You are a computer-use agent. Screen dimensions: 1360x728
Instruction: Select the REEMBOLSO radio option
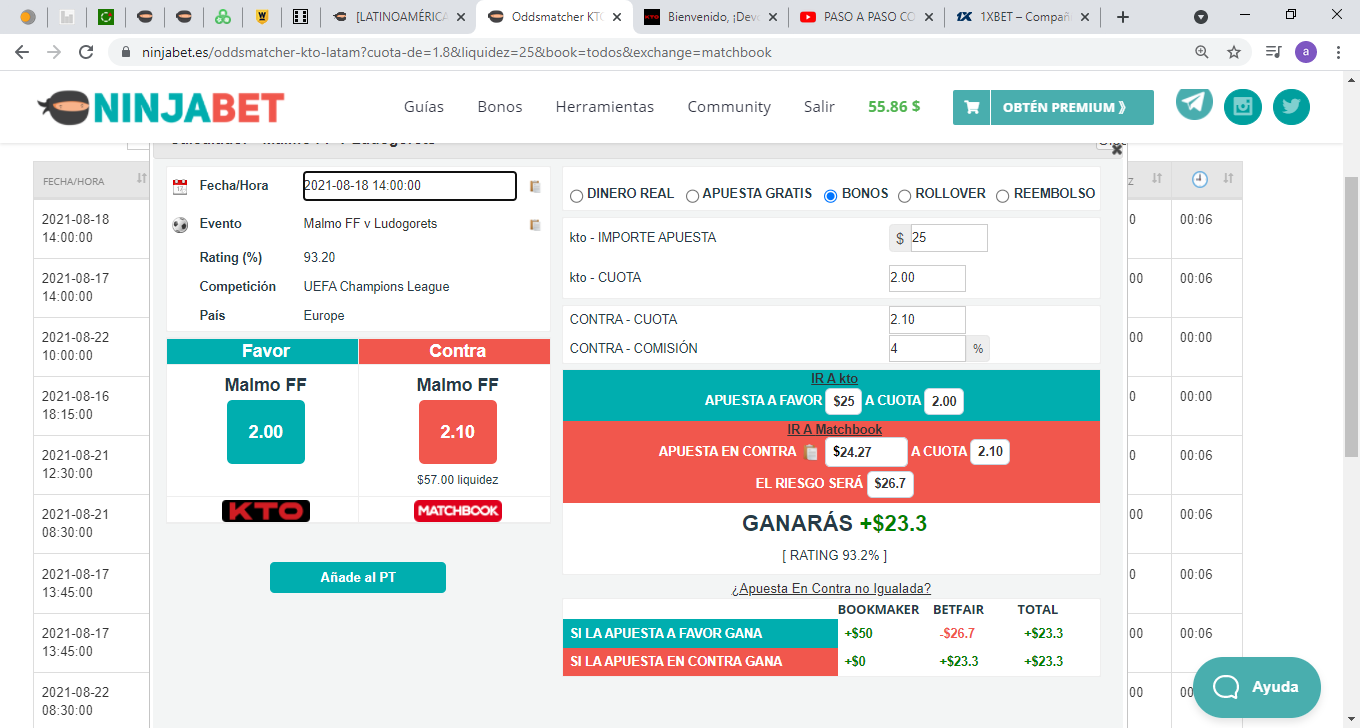point(1003,196)
